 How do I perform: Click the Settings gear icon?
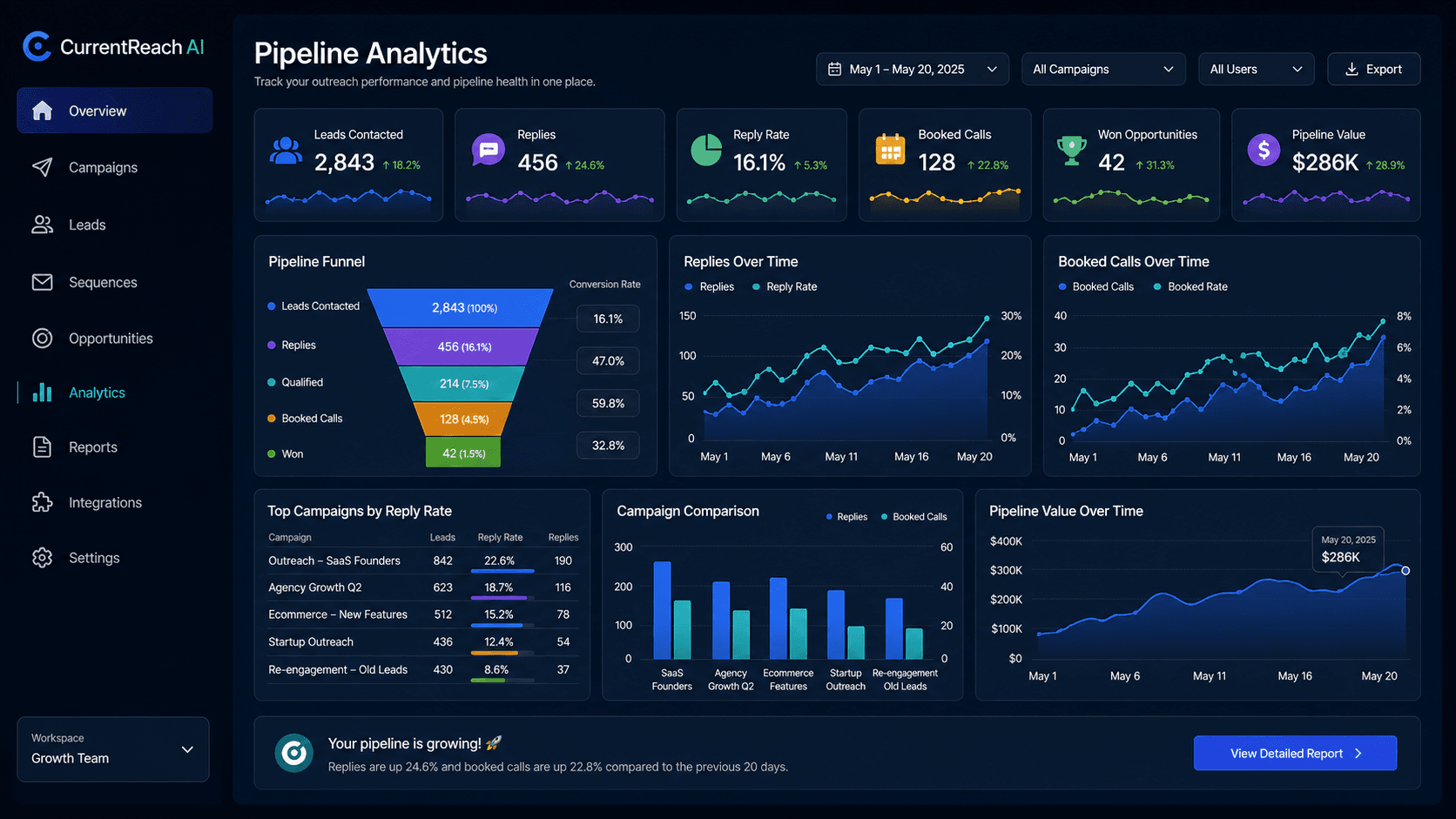(42, 558)
